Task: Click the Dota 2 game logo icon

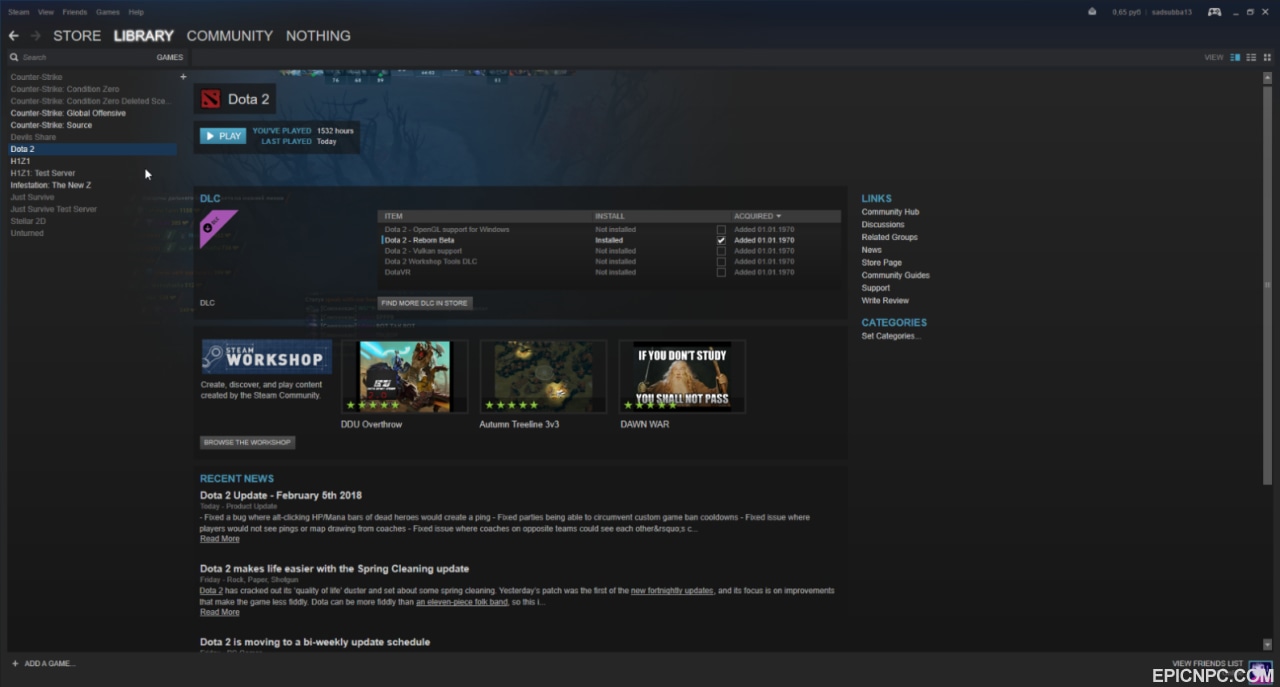Action: (210, 99)
